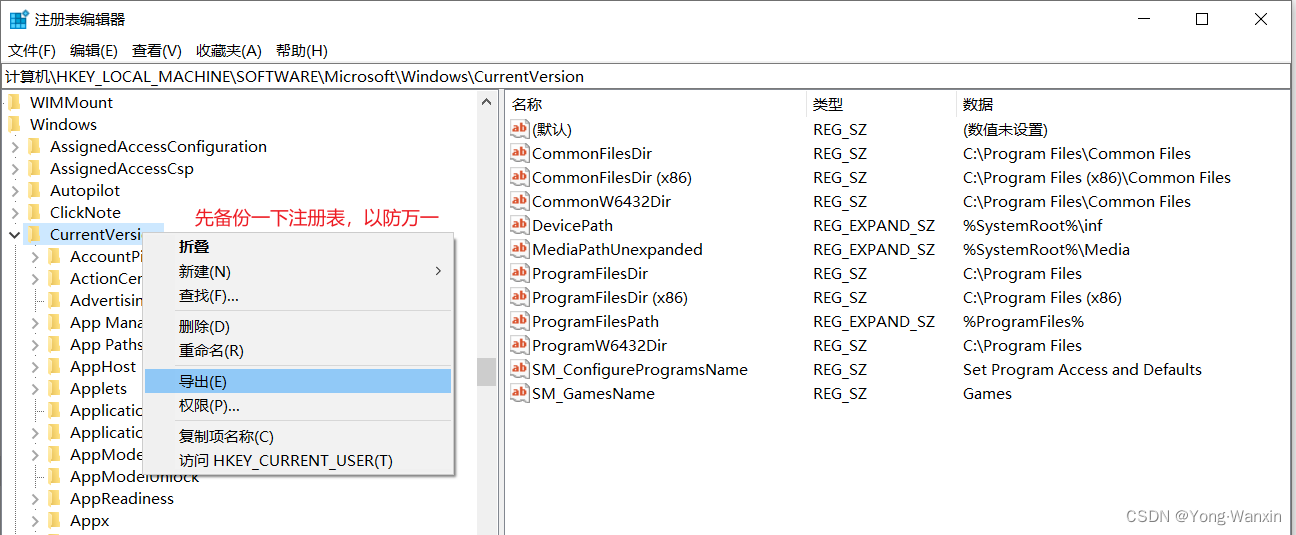Choose 折叠 in the context menu
This screenshot has width=1296, height=535.
click(298, 246)
